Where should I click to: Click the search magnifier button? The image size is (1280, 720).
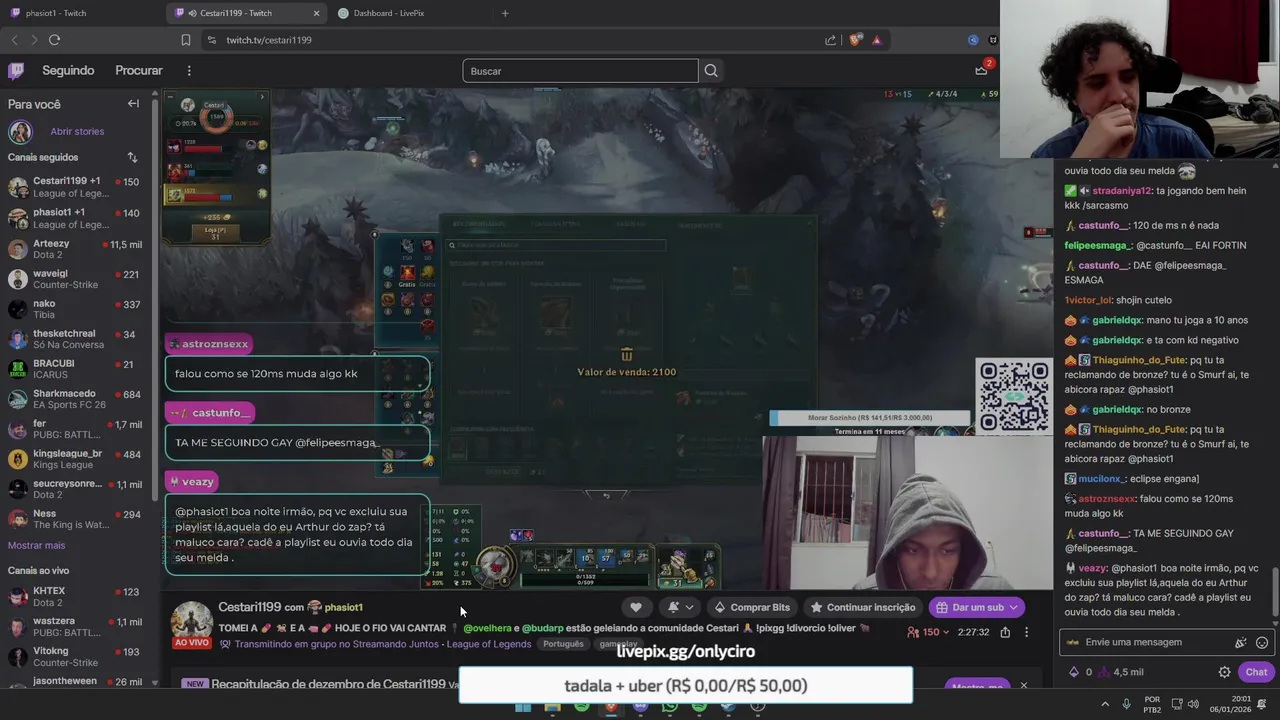click(711, 71)
